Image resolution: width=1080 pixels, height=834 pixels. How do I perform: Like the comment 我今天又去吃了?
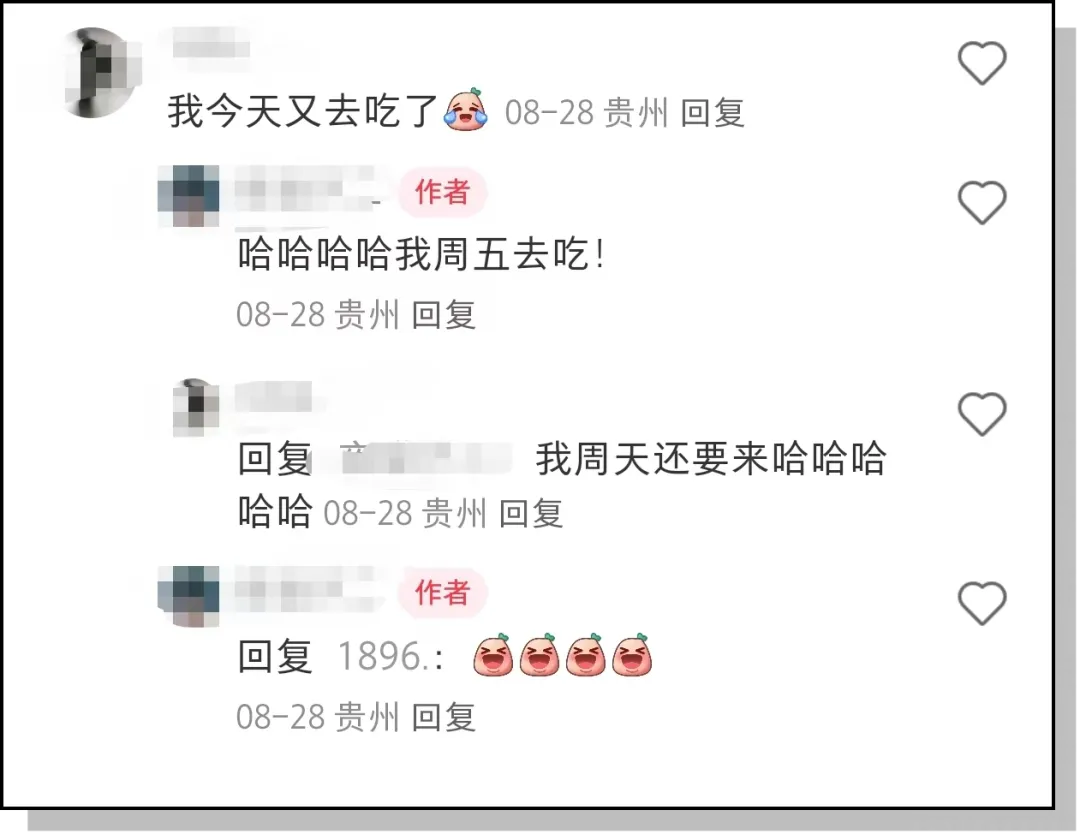[x=982, y=63]
